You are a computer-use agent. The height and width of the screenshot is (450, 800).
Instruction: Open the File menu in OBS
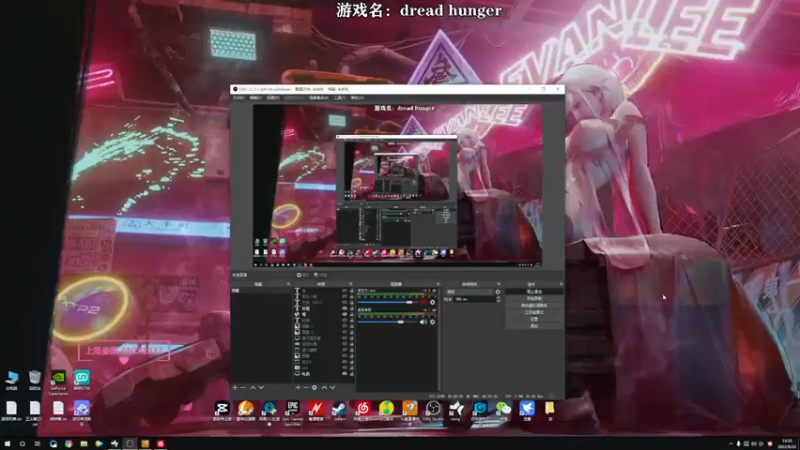[x=238, y=97]
